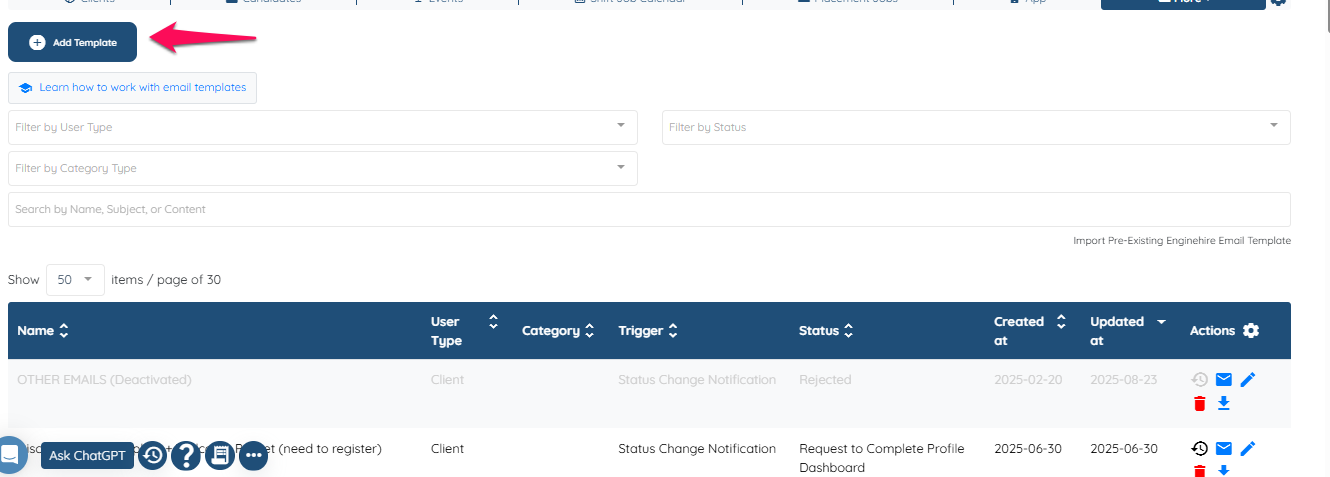Click envelope icon in OTHER EMAILS (Deactivated) row
Image resolution: width=1330 pixels, height=477 pixels.
1224,380
